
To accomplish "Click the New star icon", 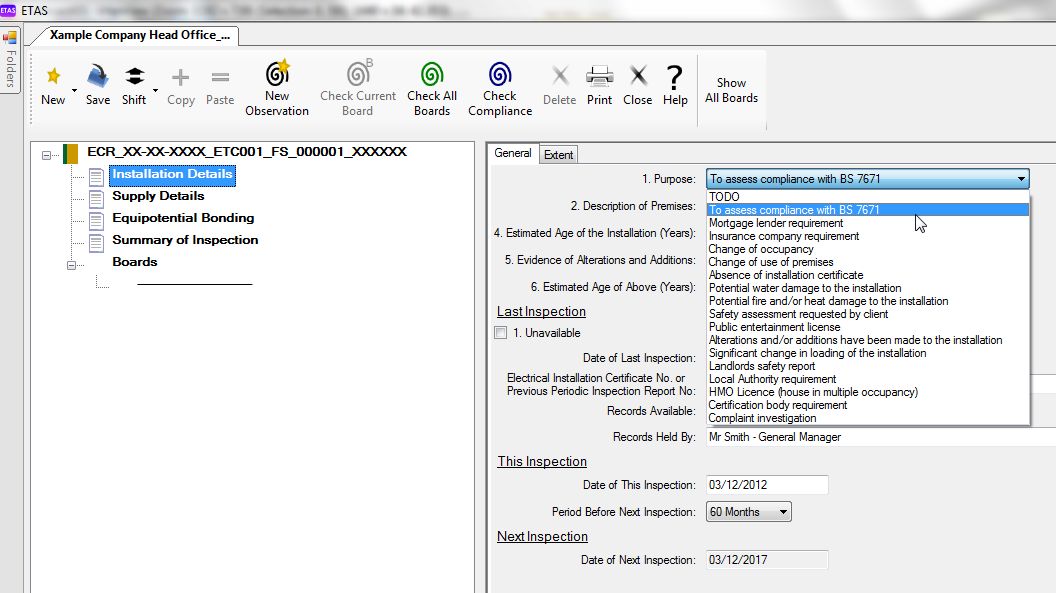I will point(53,76).
